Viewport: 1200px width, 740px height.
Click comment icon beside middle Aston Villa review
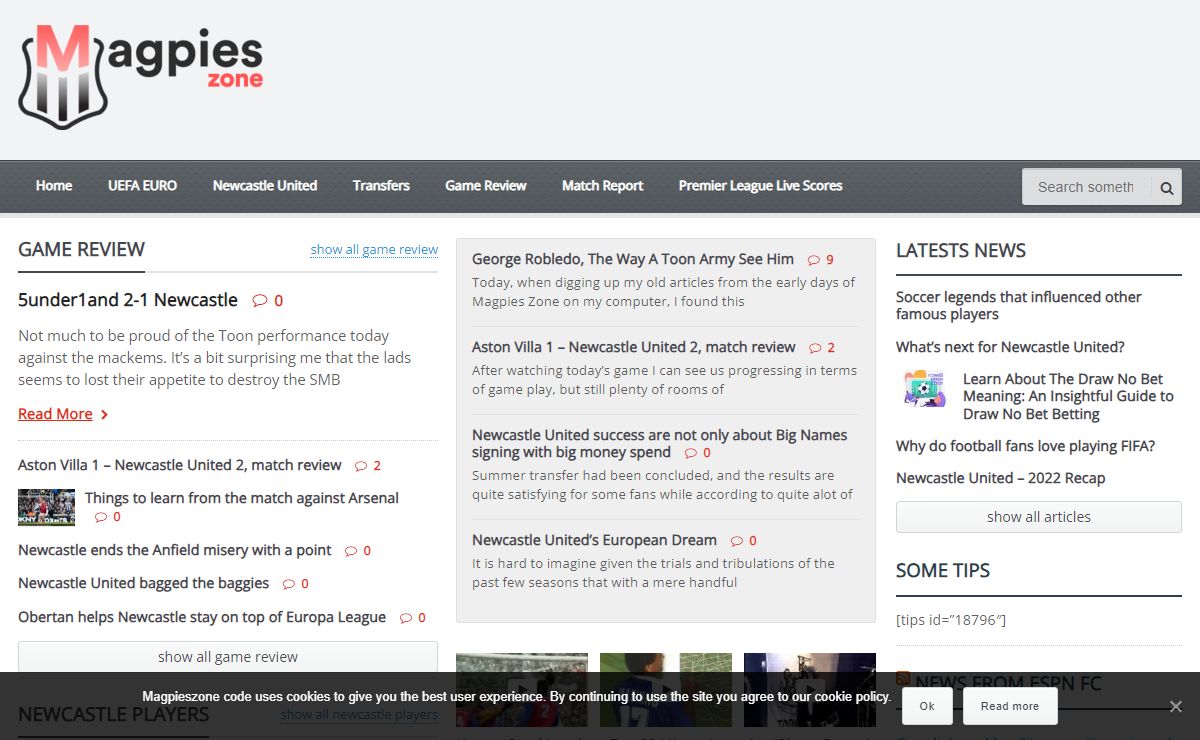815,348
